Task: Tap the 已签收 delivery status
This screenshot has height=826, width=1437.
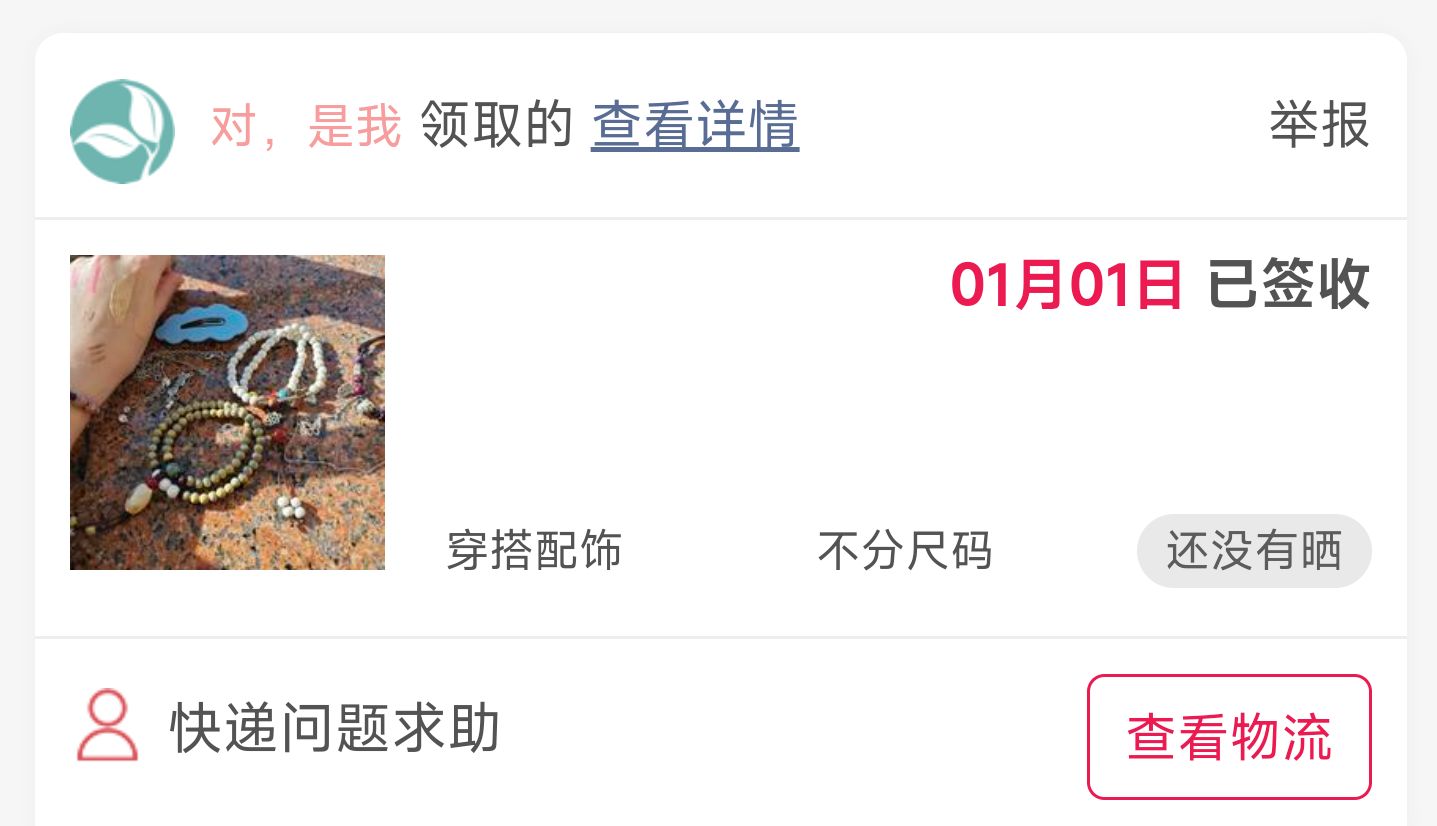Action: tap(1289, 285)
